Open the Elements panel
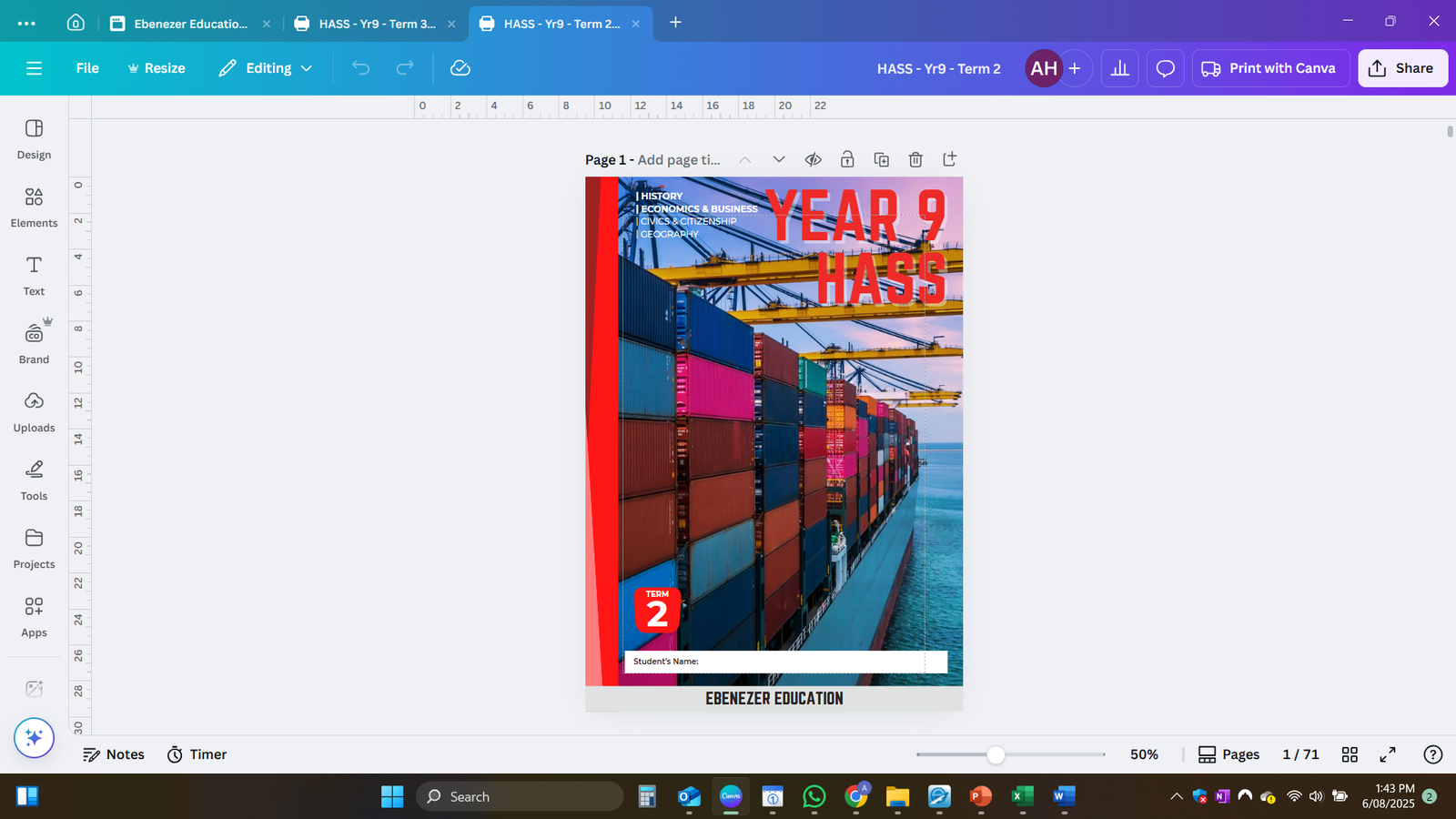Viewport: 1456px width, 819px height. point(34,207)
